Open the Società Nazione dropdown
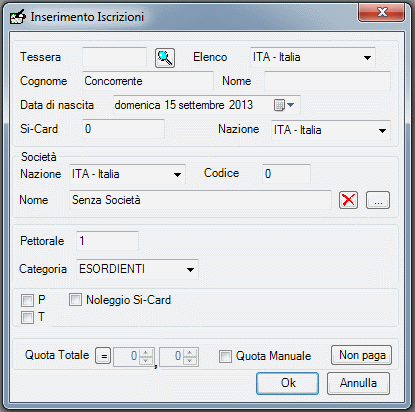This screenshot has height=412, width=415. pos(127,174)
